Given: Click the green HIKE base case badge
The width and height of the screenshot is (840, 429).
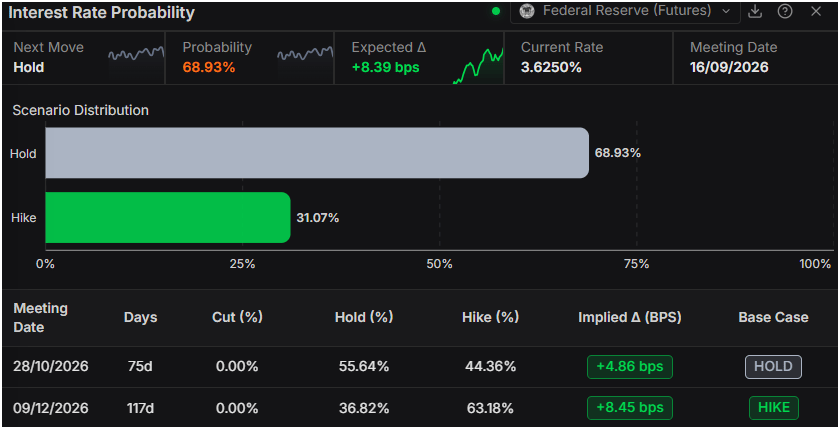Looking at the screenshot, I should coord(774,408).
